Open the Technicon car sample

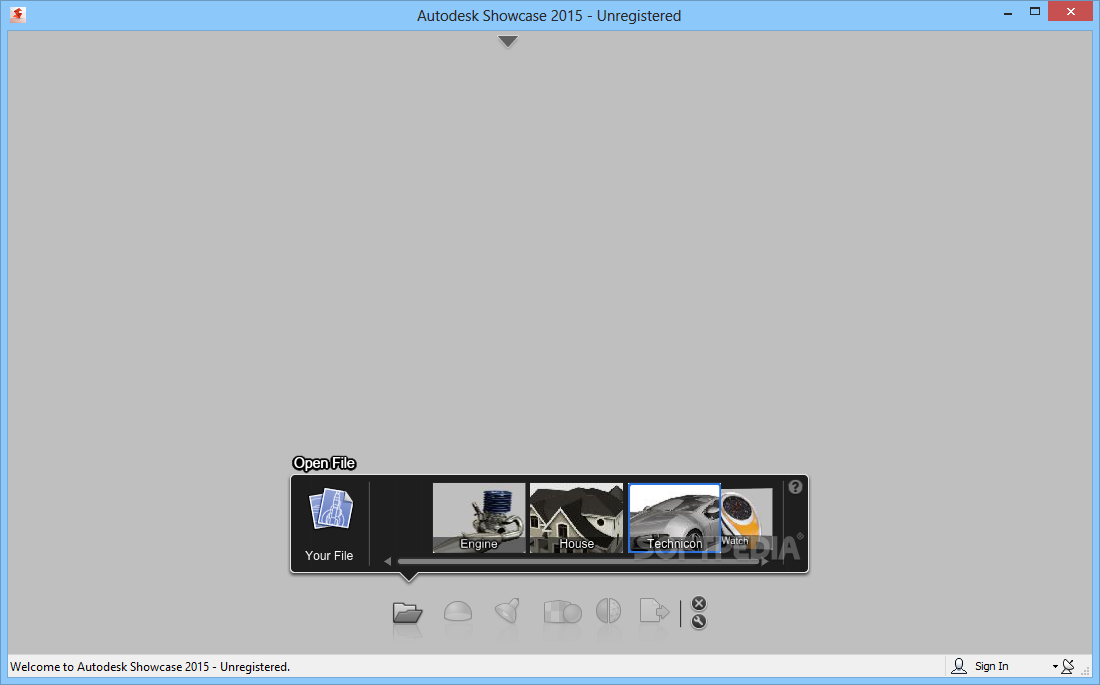pos(674,518)
